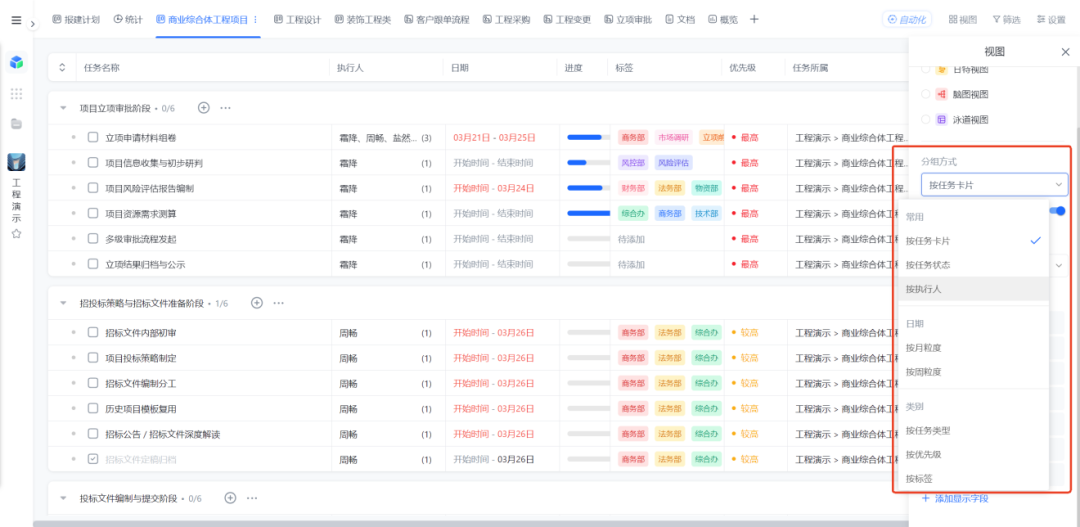Open the 分组方式 dropdown showing 按任务卡片
Image resolution: width=1080 pixels, height=527 pixels.
[x=995, y=185]
